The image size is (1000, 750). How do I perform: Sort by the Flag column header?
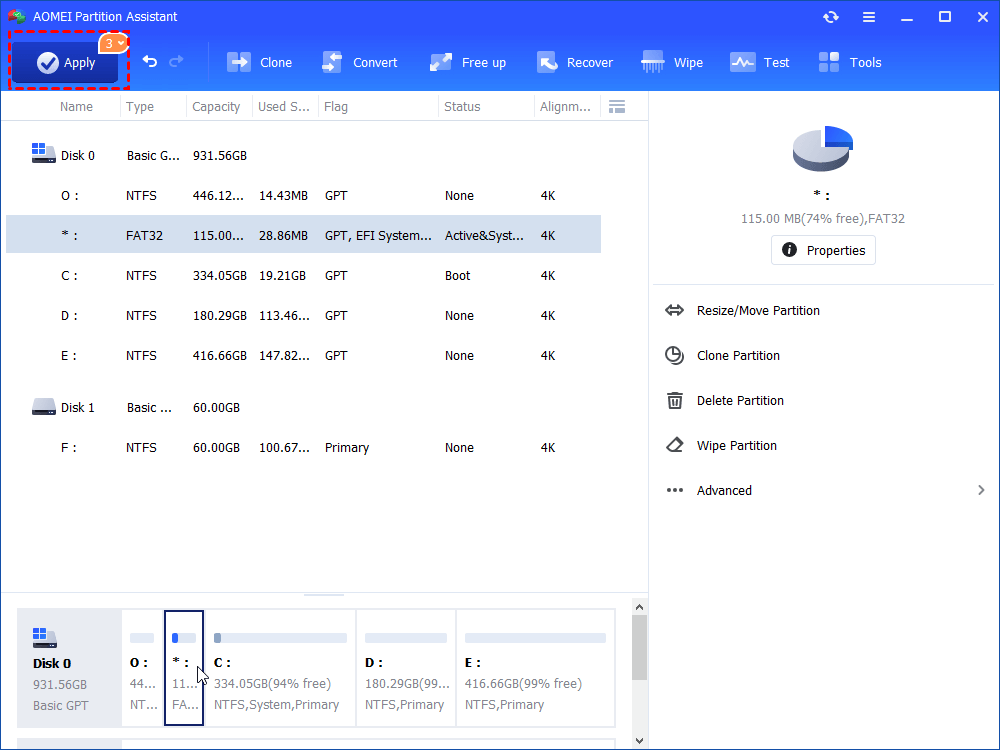(335, 107)
